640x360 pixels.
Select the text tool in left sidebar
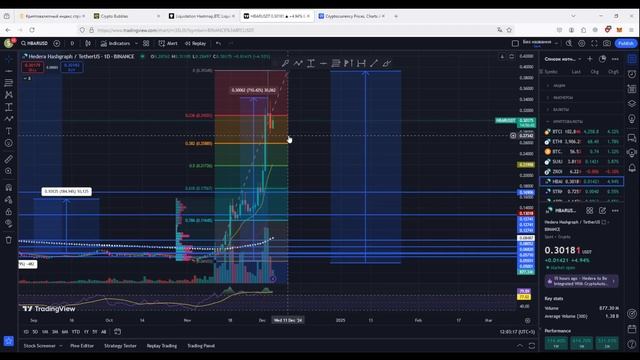point(9,131)
